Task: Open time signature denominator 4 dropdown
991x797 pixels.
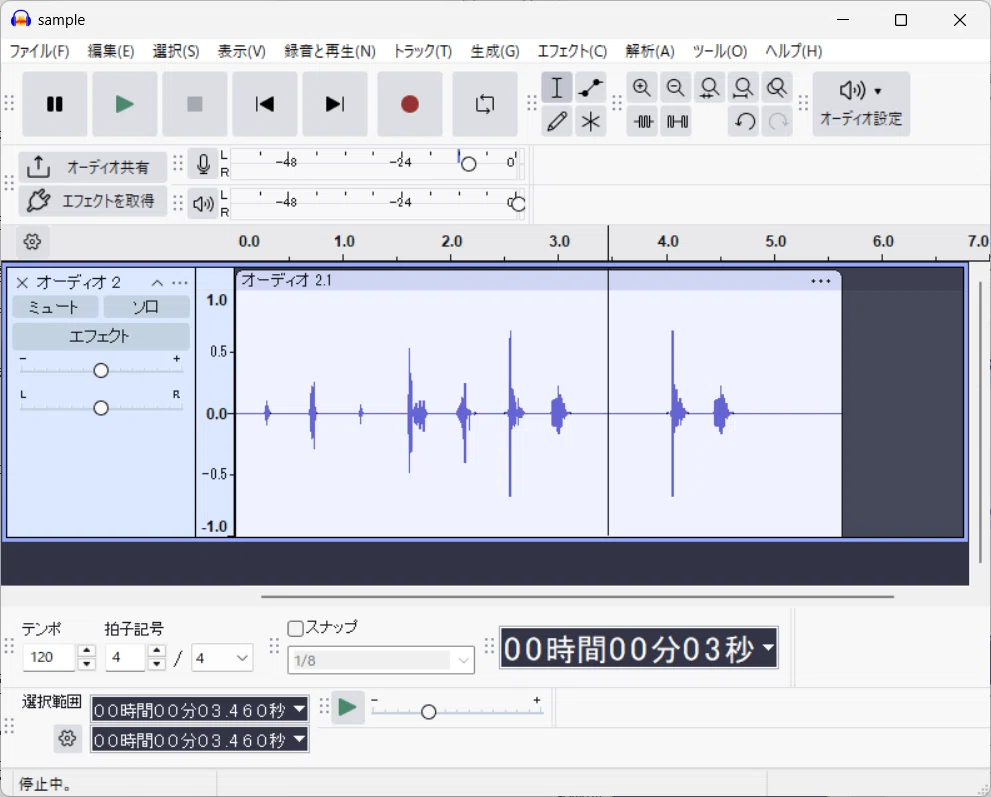Action: [222, 658]
